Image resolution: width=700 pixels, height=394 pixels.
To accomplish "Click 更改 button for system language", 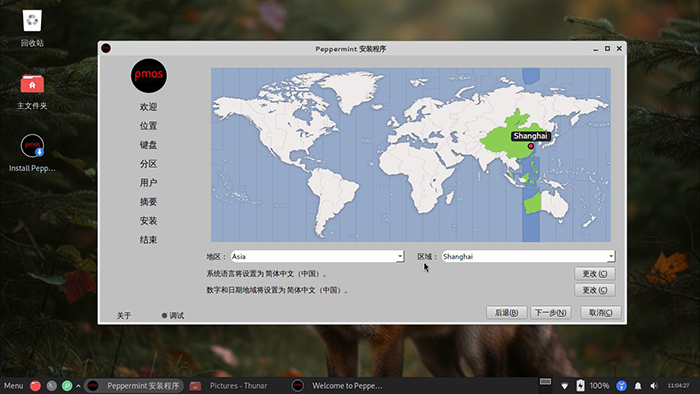I will (595, 274).
